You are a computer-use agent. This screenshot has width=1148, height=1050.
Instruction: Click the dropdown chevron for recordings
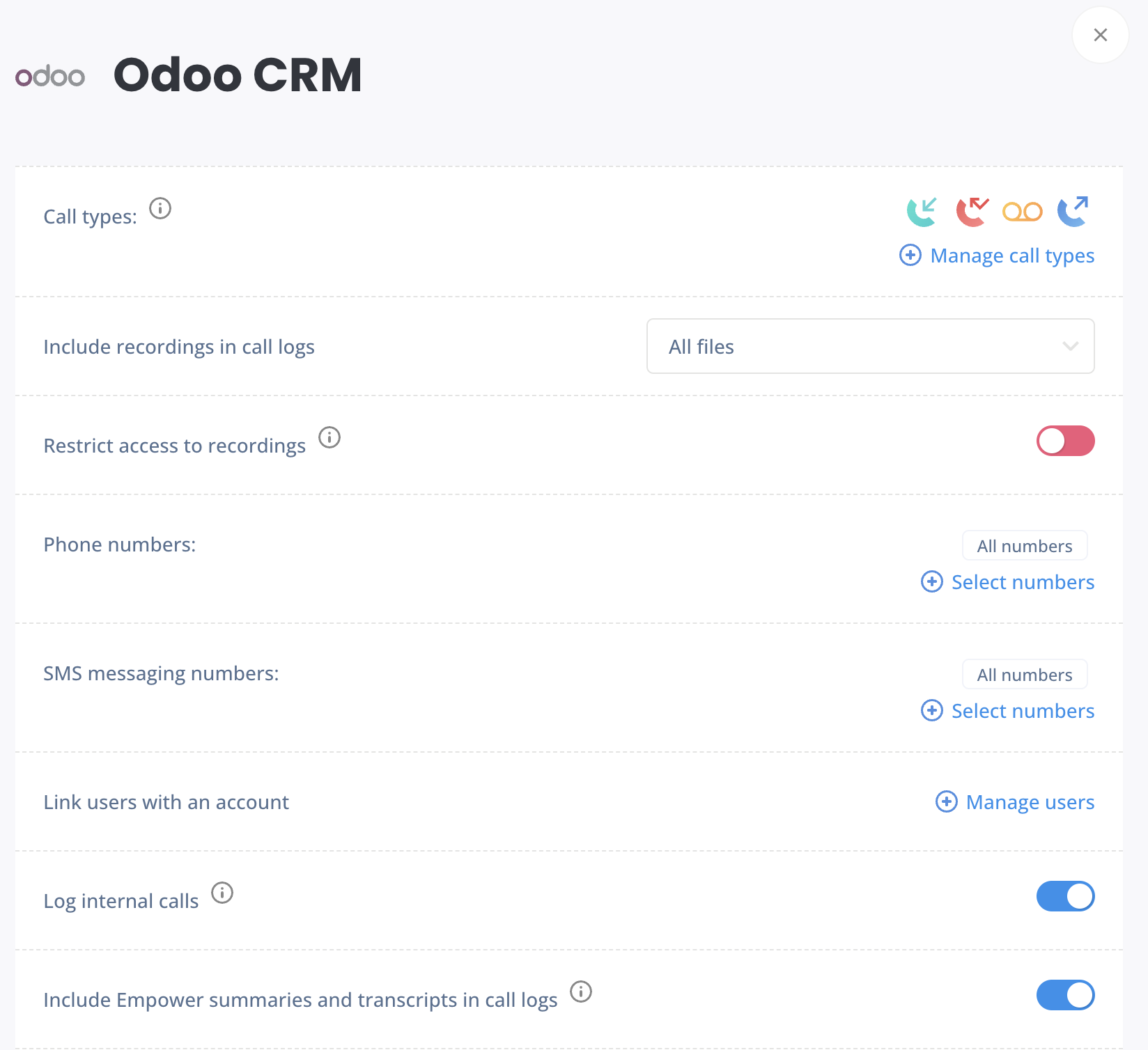(x=1070, y=346)
